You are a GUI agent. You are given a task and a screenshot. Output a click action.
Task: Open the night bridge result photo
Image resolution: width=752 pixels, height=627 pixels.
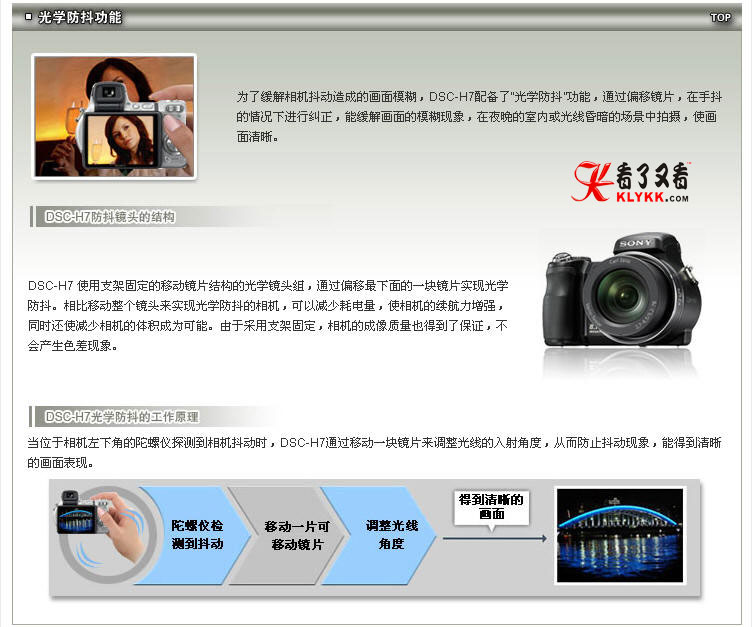pos(620,535)
